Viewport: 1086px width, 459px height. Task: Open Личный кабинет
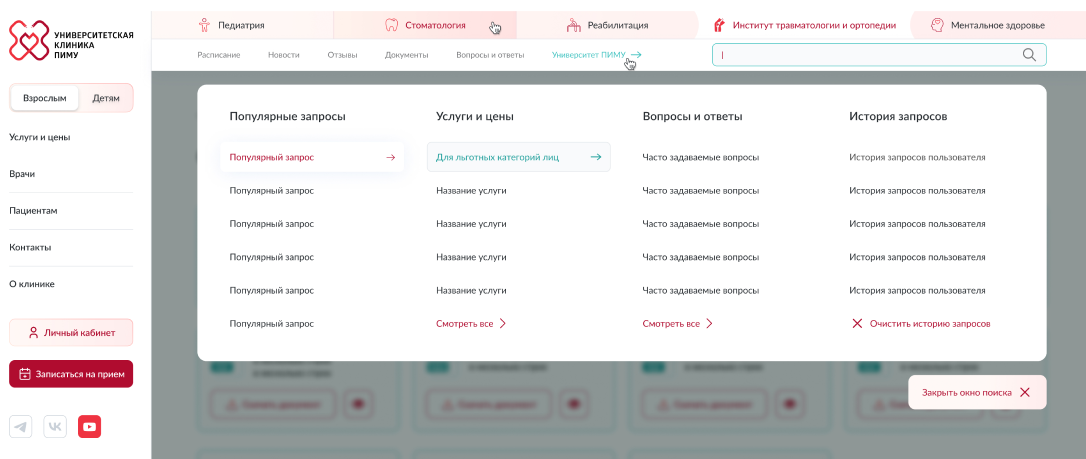point(71,333)
